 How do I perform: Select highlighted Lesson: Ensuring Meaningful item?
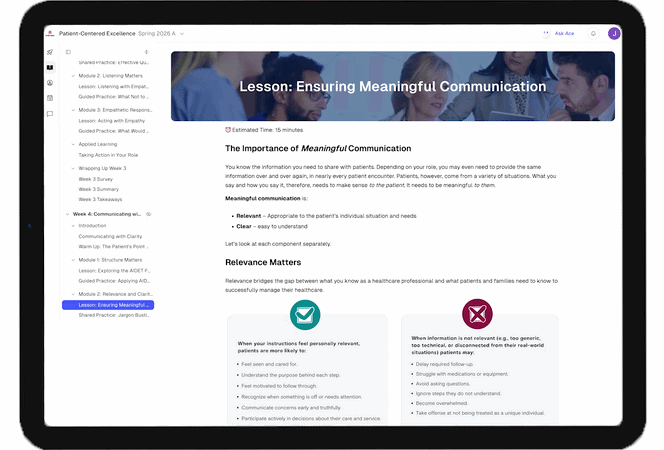[108, 305]
